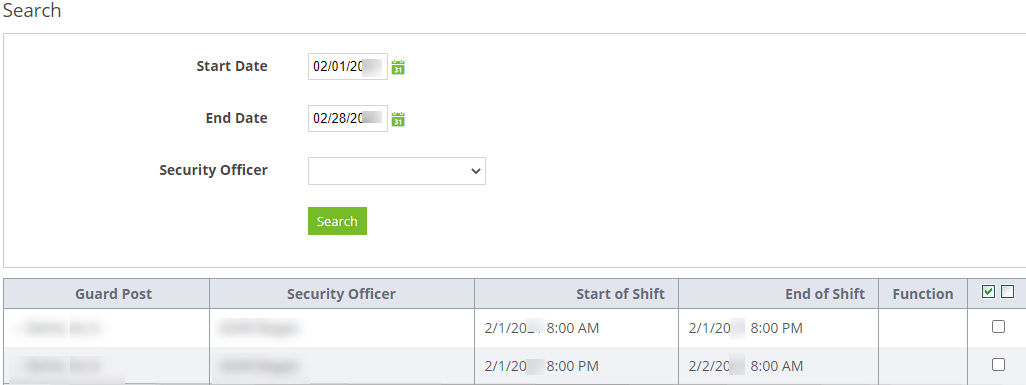Focus the End Date input field
The height and width of the screenshot is (385, 1026).
click(x=347, y=119)
